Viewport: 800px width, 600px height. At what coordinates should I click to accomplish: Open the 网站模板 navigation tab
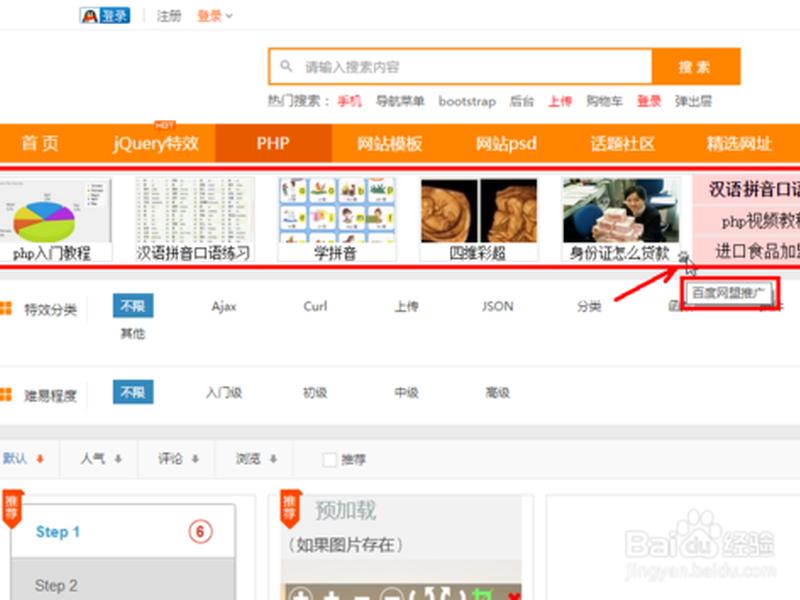(x=389, y=143)
